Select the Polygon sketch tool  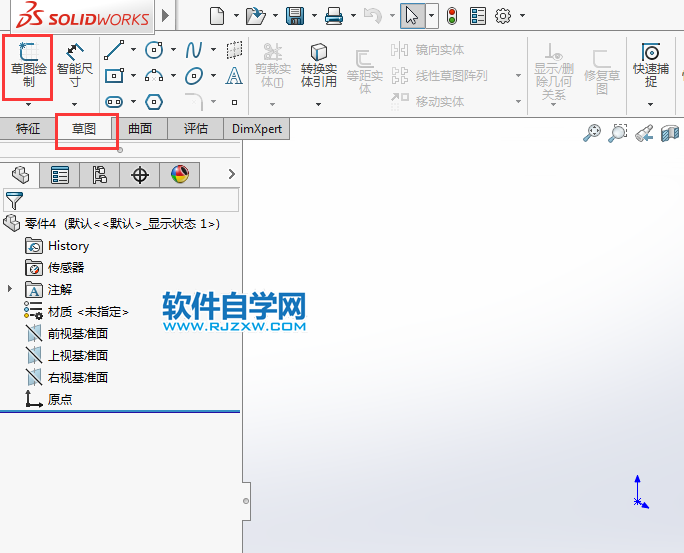(154, 102)
